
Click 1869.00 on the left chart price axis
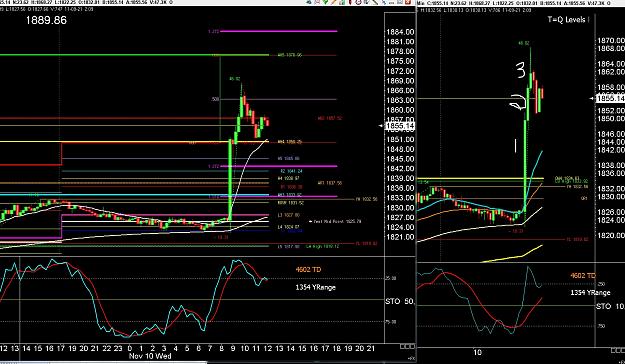point(400,81)
